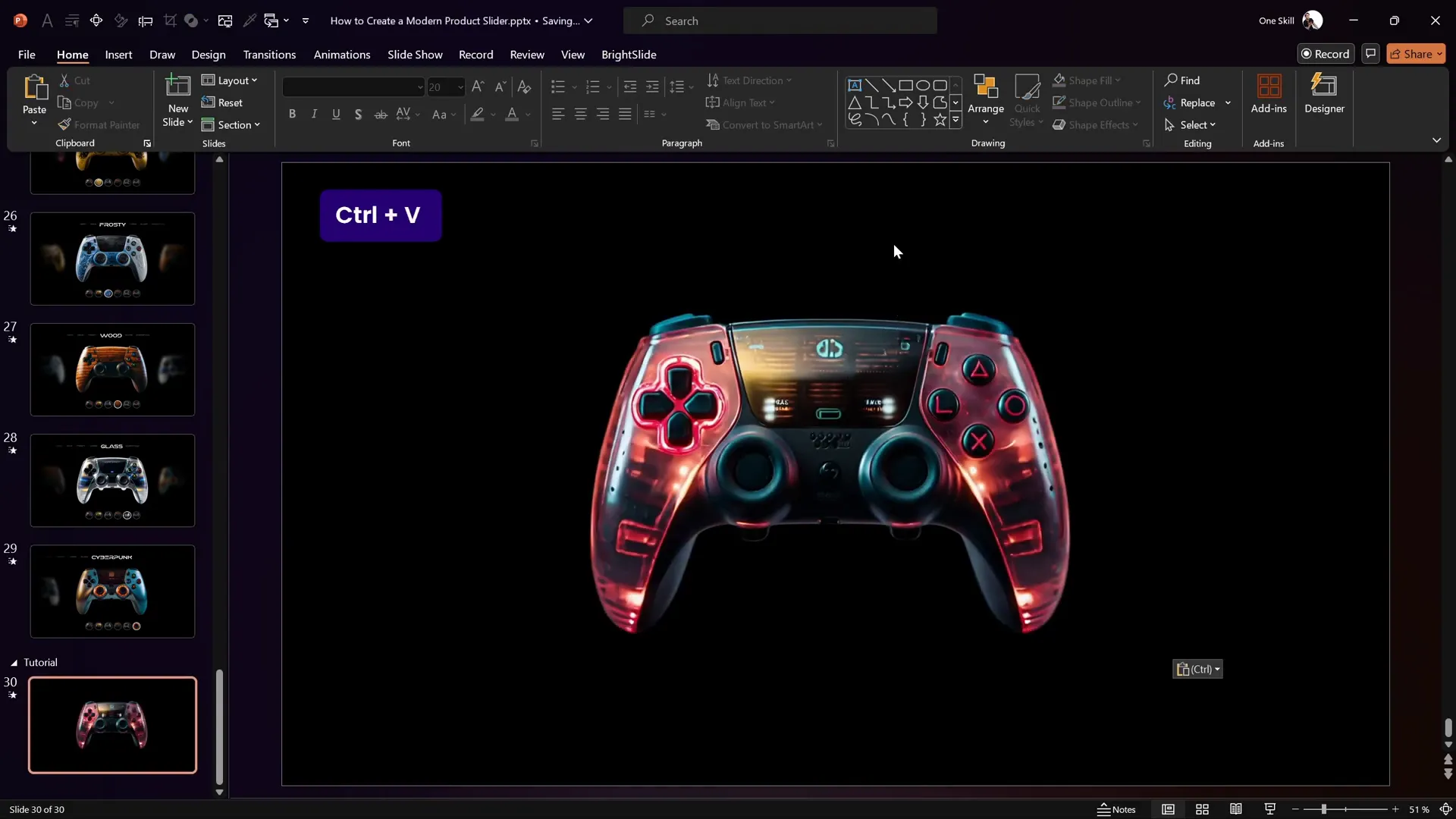
Task: Open the Section dropdown
Action: click(231, 125)
